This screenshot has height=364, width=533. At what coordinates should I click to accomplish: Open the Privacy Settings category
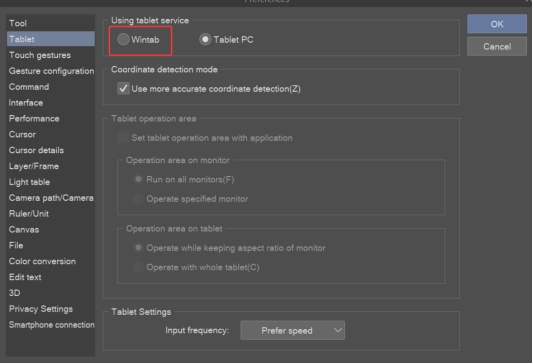(x=51, y=309)
